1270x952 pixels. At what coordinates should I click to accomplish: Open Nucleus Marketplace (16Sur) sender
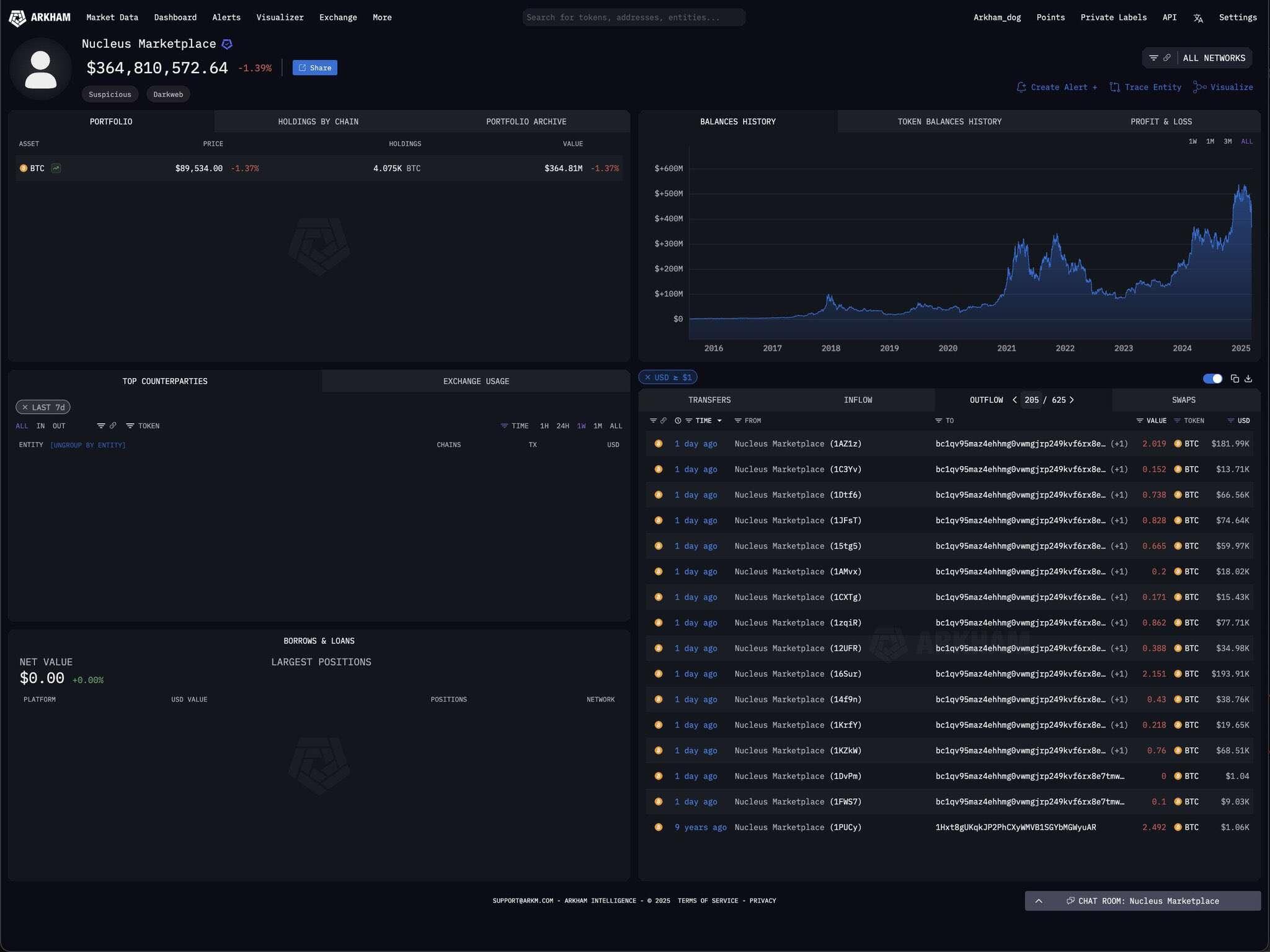coord(798,674)
